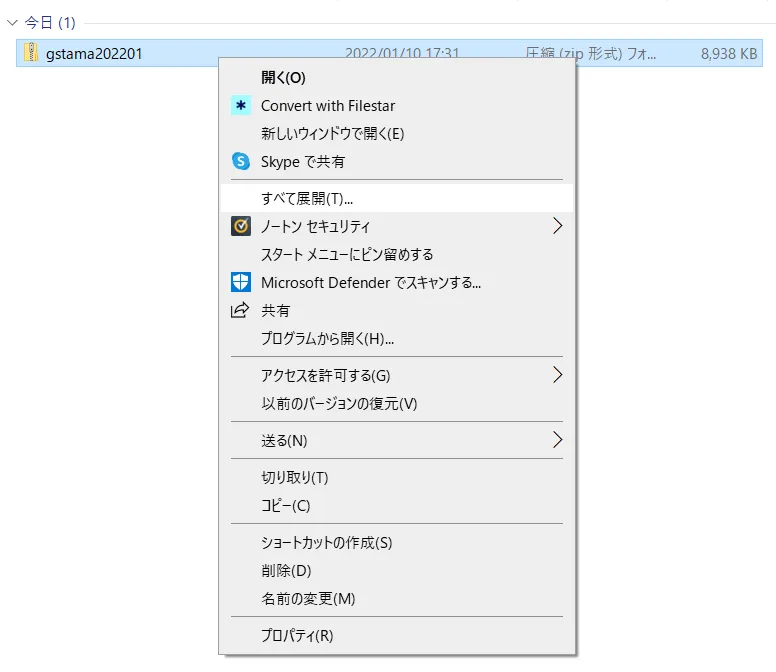Viewport: 776px width, 672px height.
Task: Choose 切り取り(T) to cut the file
Action: [295, 477]
